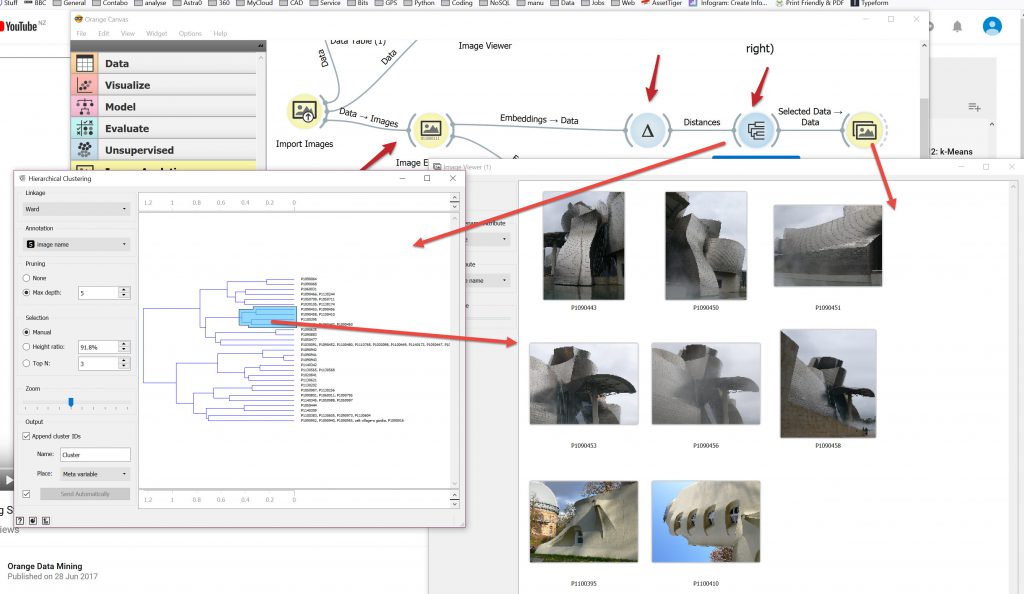Screen dimensions: 1024x594
Task: Click the Send Automatically button
Action: pyautogui.click(x=84, y=494)
